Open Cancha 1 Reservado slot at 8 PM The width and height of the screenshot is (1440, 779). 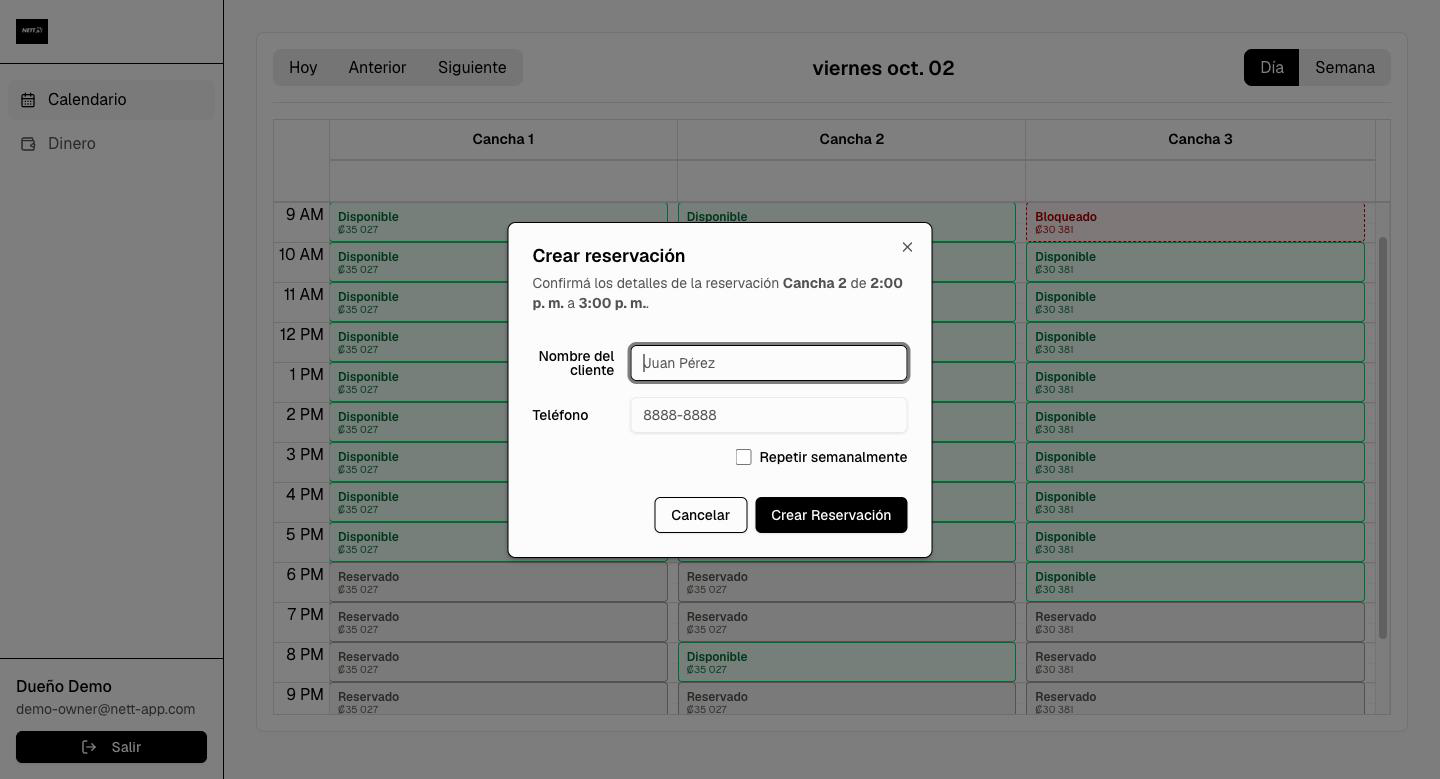pos(498,662)
